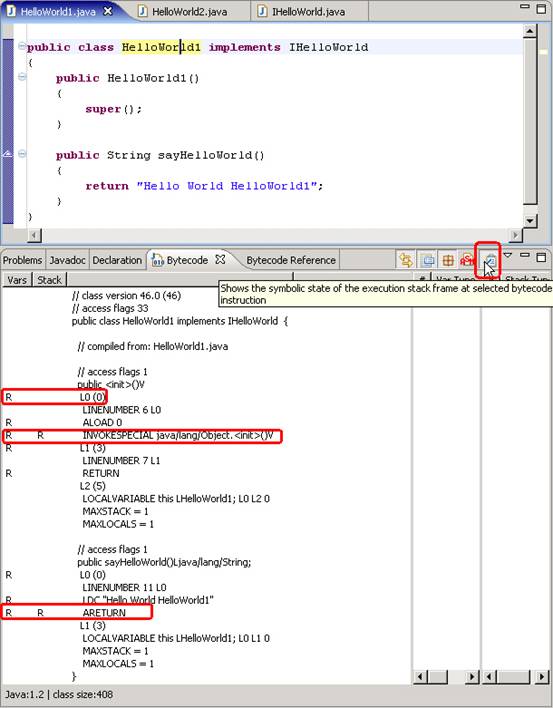The height and width of the screenshot is (708, 553).
Task: Click the editor horizontal scrollbar left arrow
Action: 34,235
